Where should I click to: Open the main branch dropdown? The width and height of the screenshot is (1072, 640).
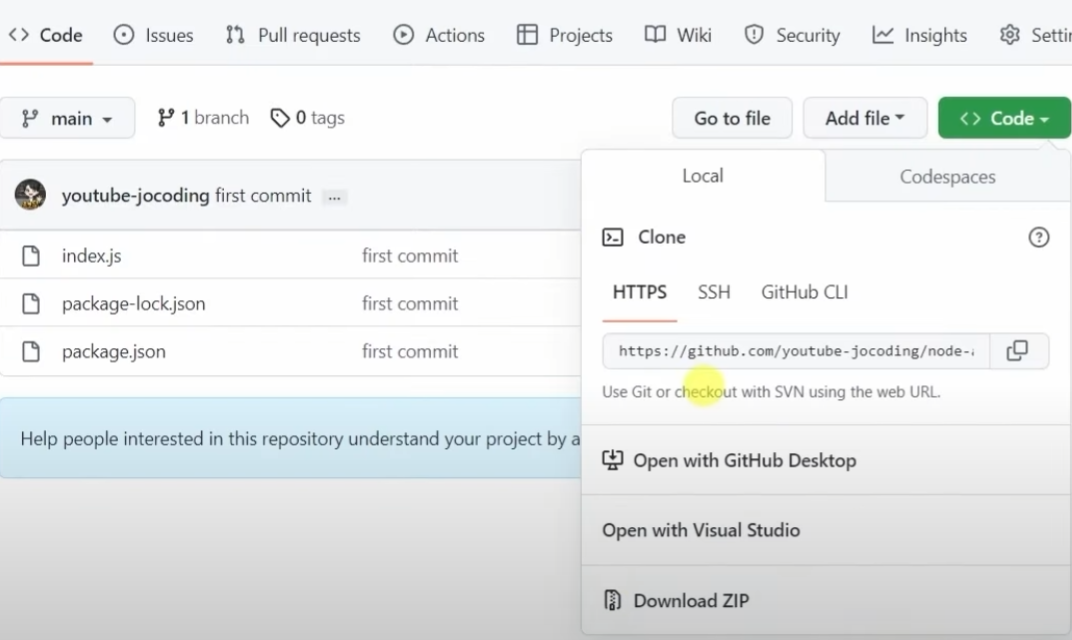67,118
